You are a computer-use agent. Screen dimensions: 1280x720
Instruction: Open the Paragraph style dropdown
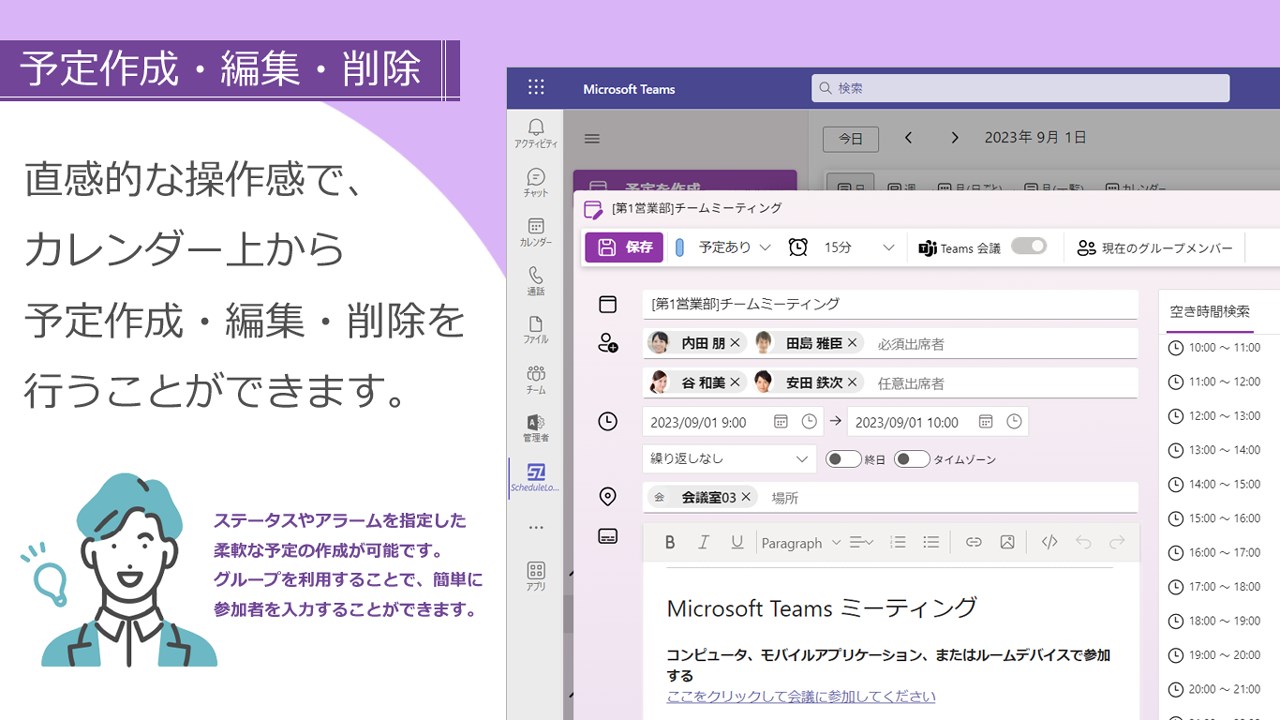(801, 542)
